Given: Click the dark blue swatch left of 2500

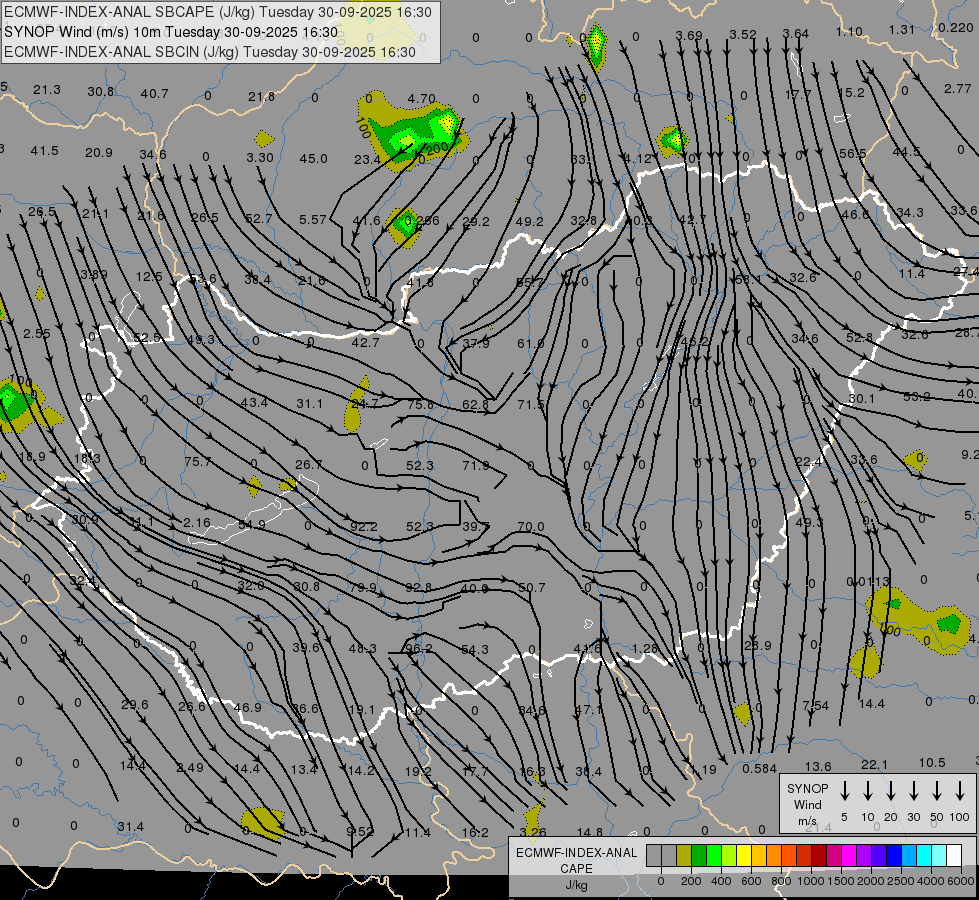Looking at the screenshot, I should tap(894, 855).
